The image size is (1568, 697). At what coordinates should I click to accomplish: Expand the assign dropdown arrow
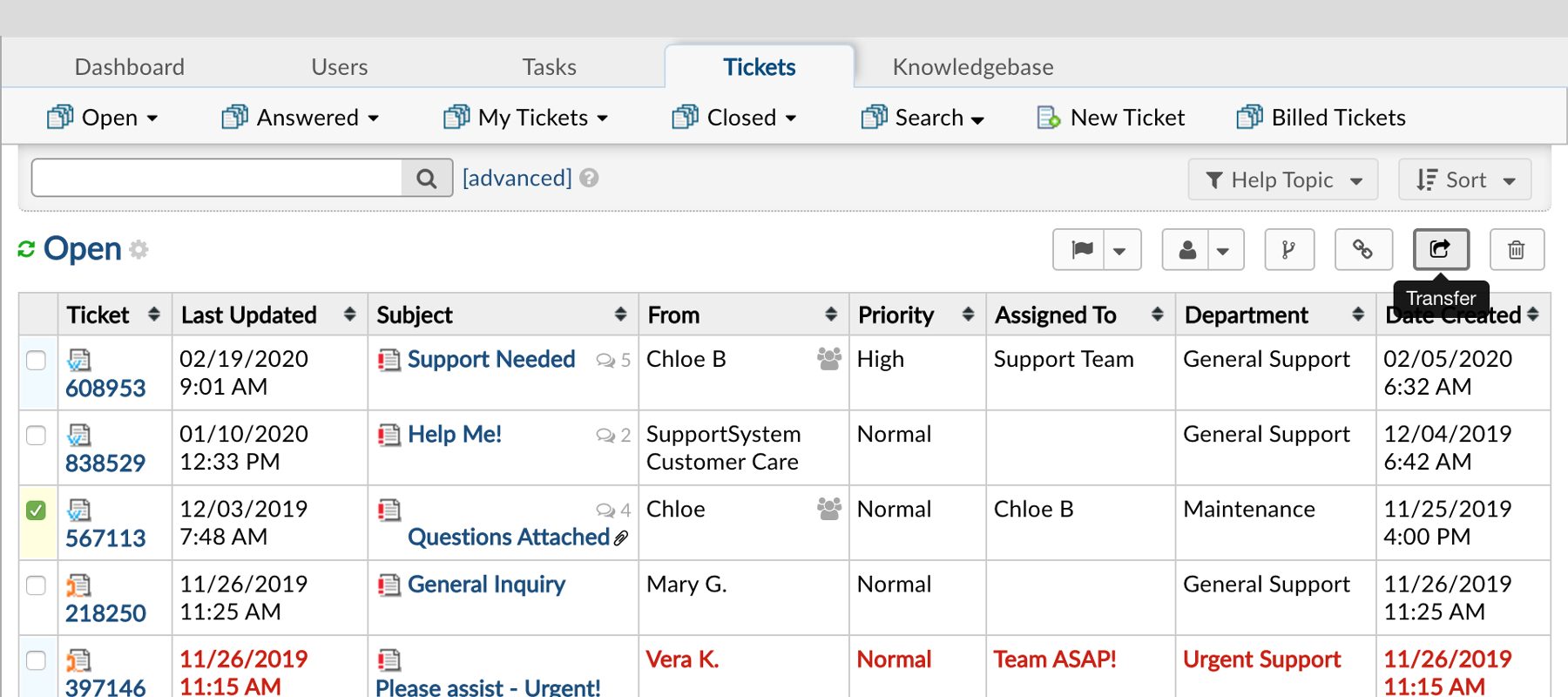point(1225,250)
